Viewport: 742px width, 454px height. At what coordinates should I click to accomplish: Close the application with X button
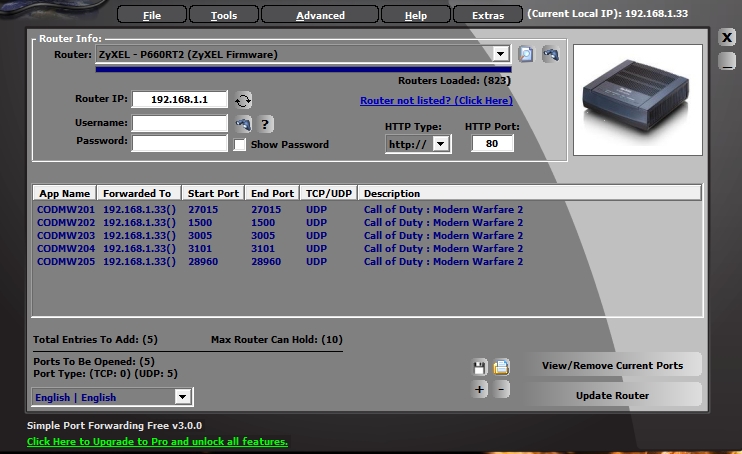pos(727,37)
